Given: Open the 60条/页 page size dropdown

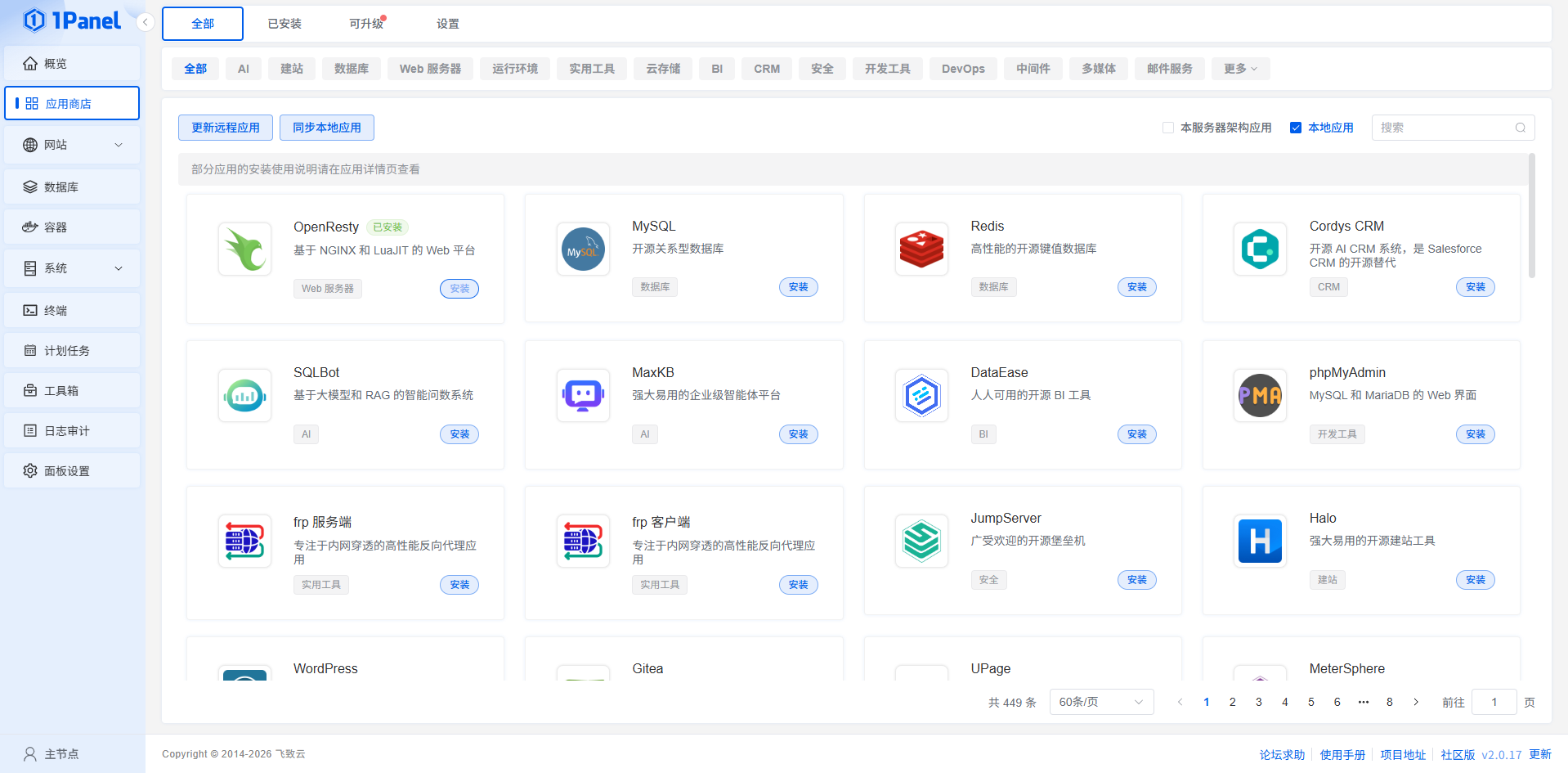Looking at the screenshot, I should click(x=1100, y=702).
